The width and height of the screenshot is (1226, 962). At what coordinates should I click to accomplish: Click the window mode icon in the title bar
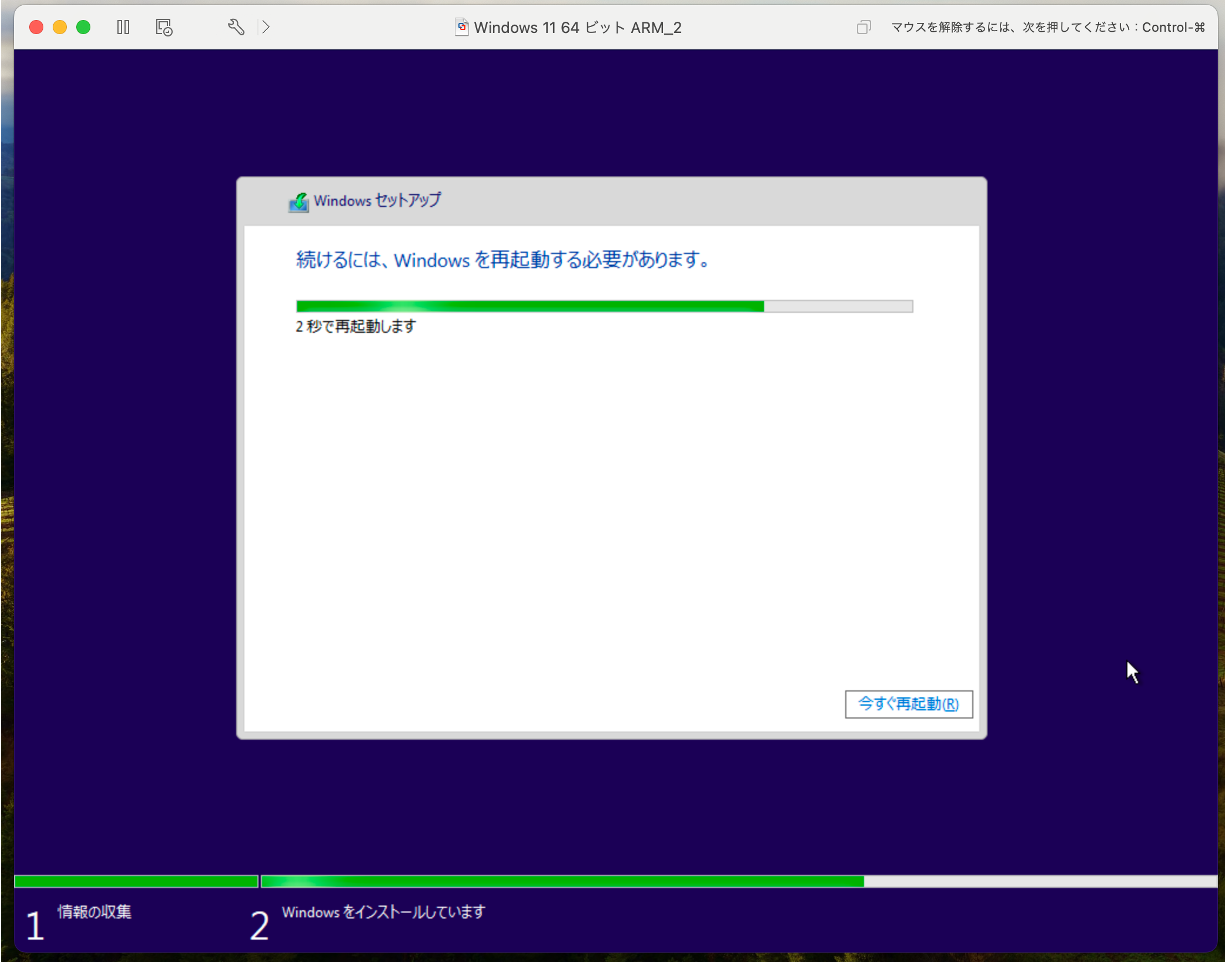pyautogui.click(x=864, y=28)
